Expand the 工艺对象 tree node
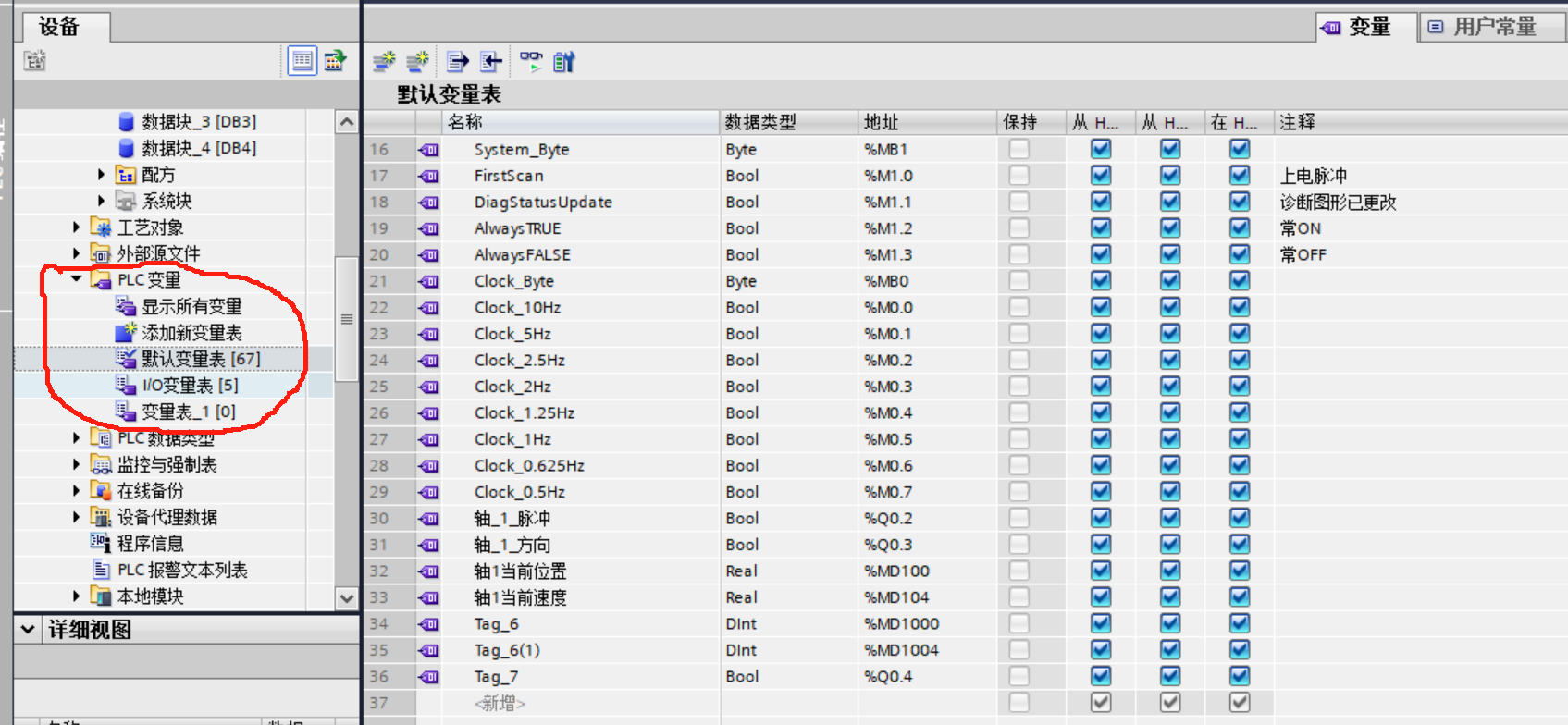1568x725 pixels. pos(77,227)
